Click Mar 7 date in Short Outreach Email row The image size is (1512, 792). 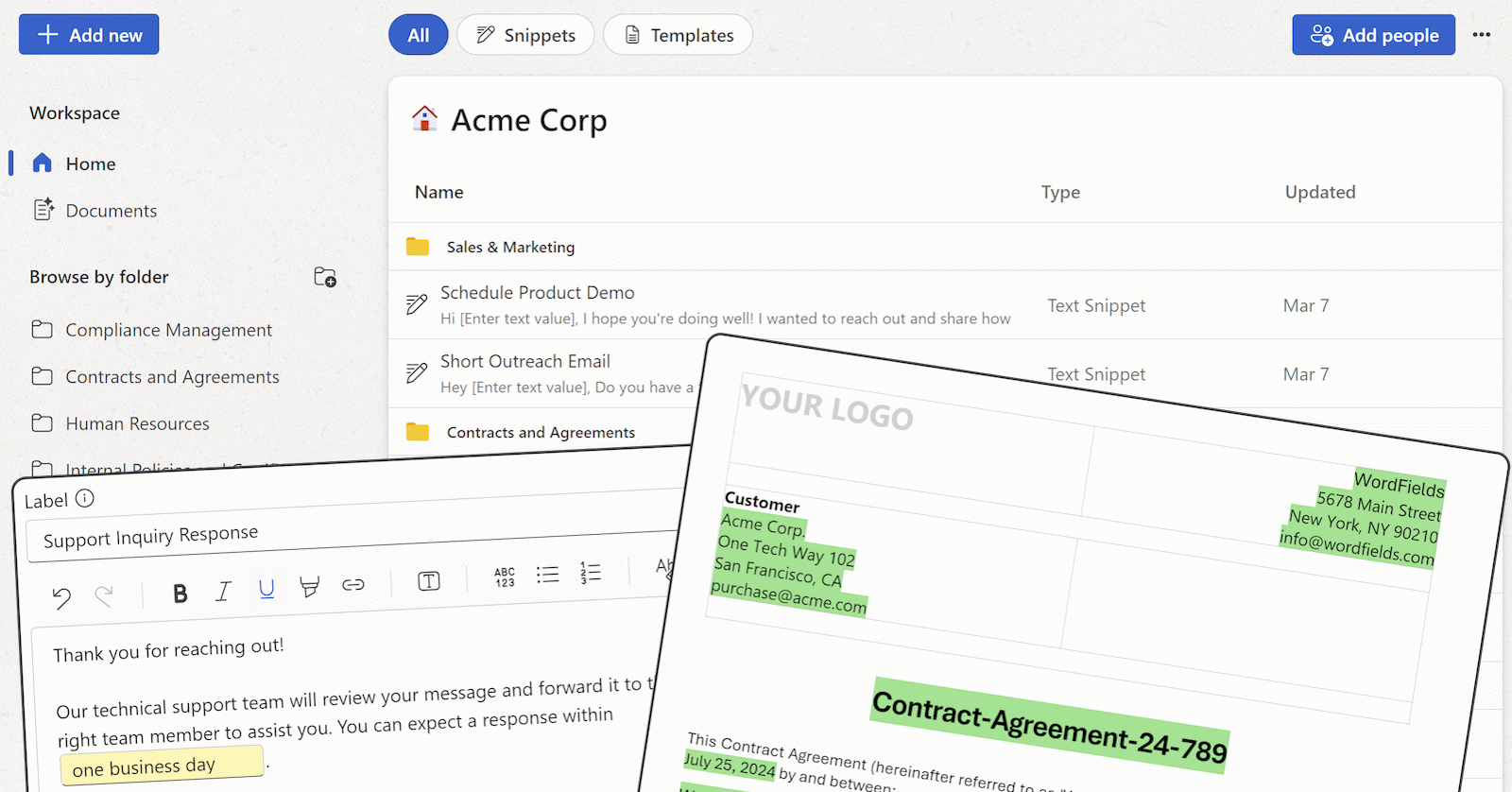click(x=1306, y=374)
